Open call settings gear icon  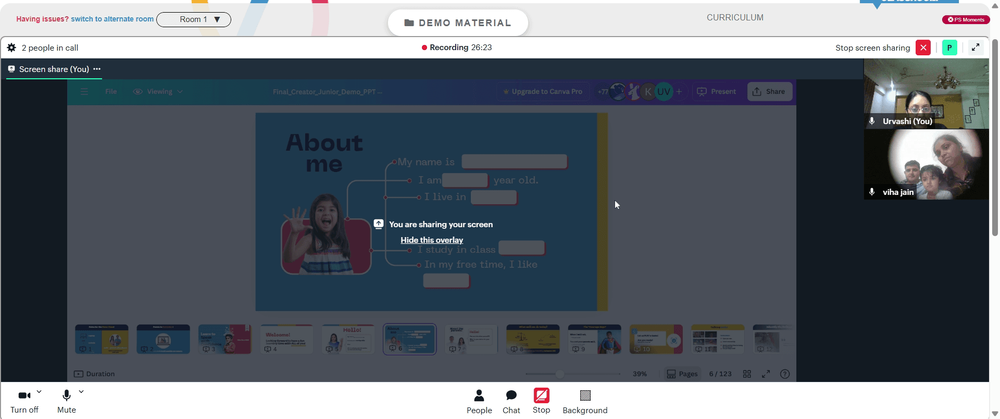pos(11,48)
